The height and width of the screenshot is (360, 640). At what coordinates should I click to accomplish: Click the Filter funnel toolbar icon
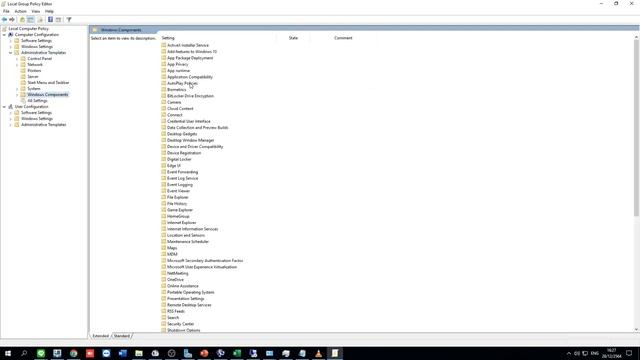click(x=69, y=20)
